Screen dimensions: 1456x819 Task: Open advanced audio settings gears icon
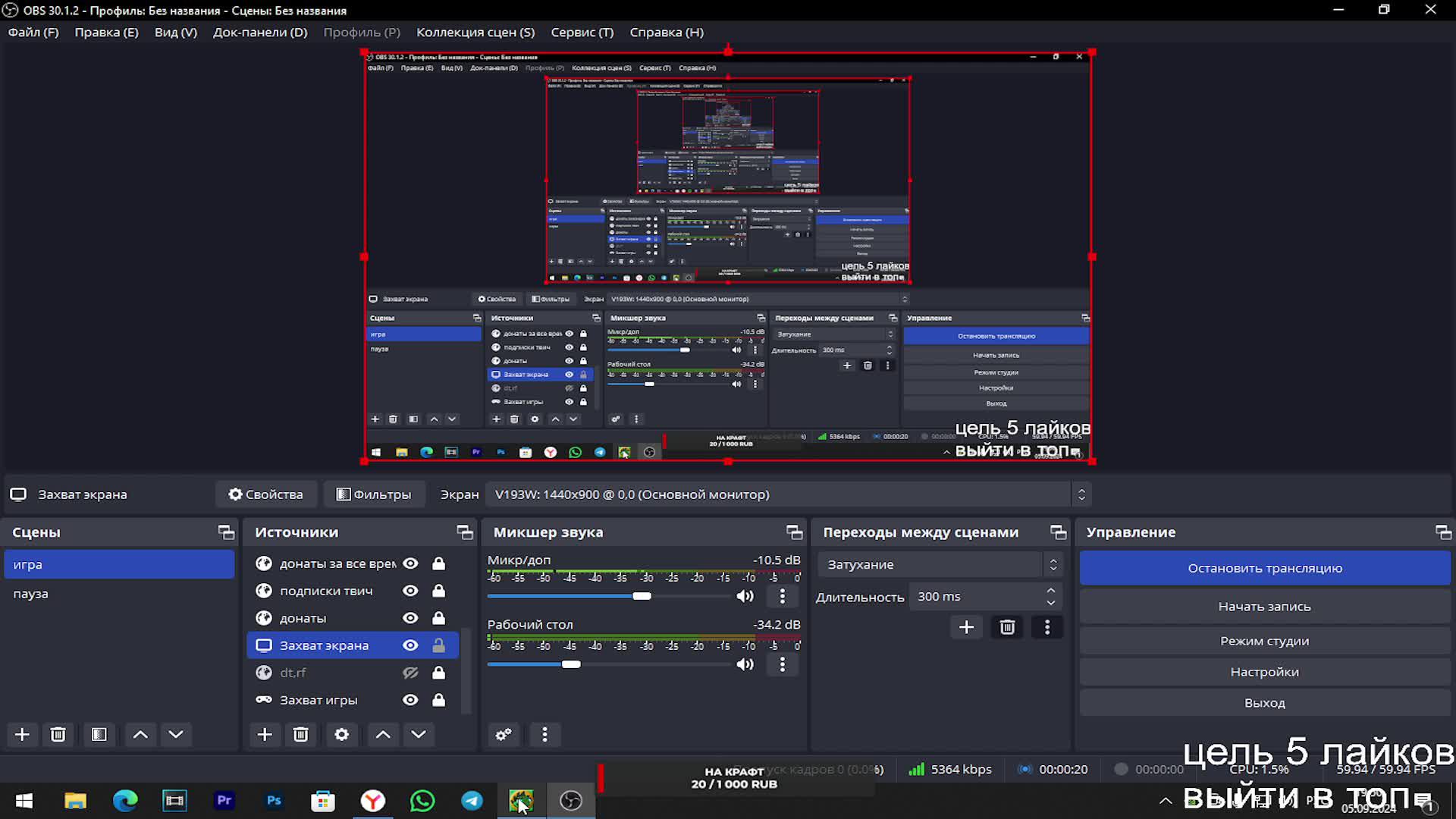point(504,734)
